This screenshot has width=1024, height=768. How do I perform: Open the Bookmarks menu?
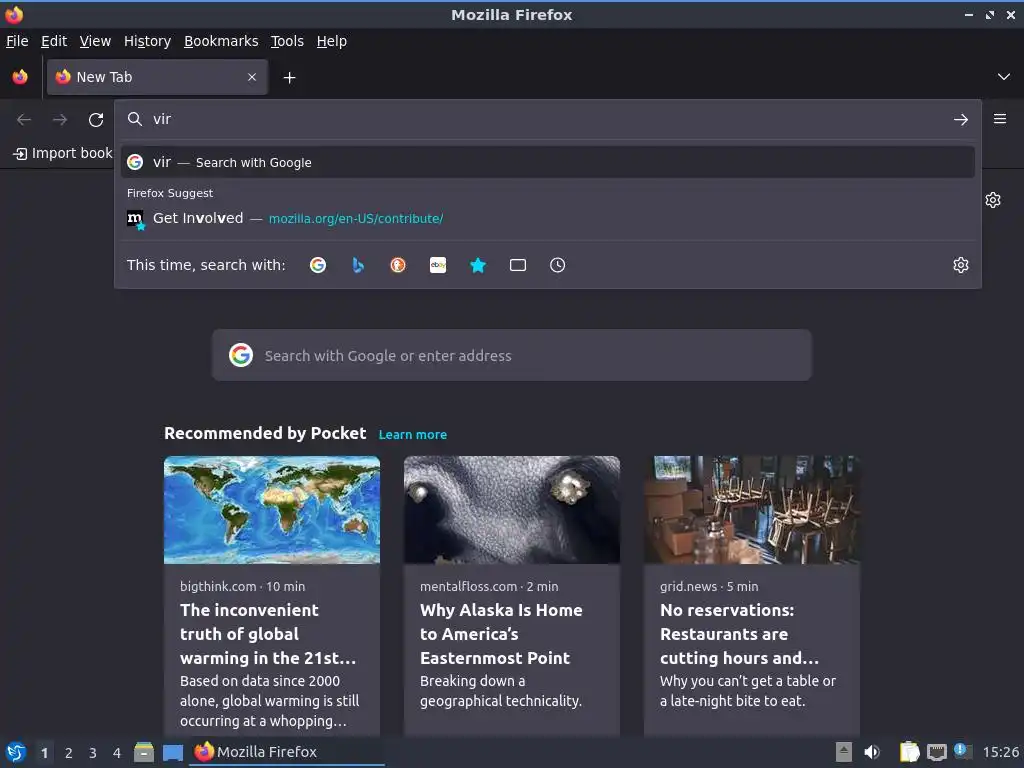coord(221,41)
